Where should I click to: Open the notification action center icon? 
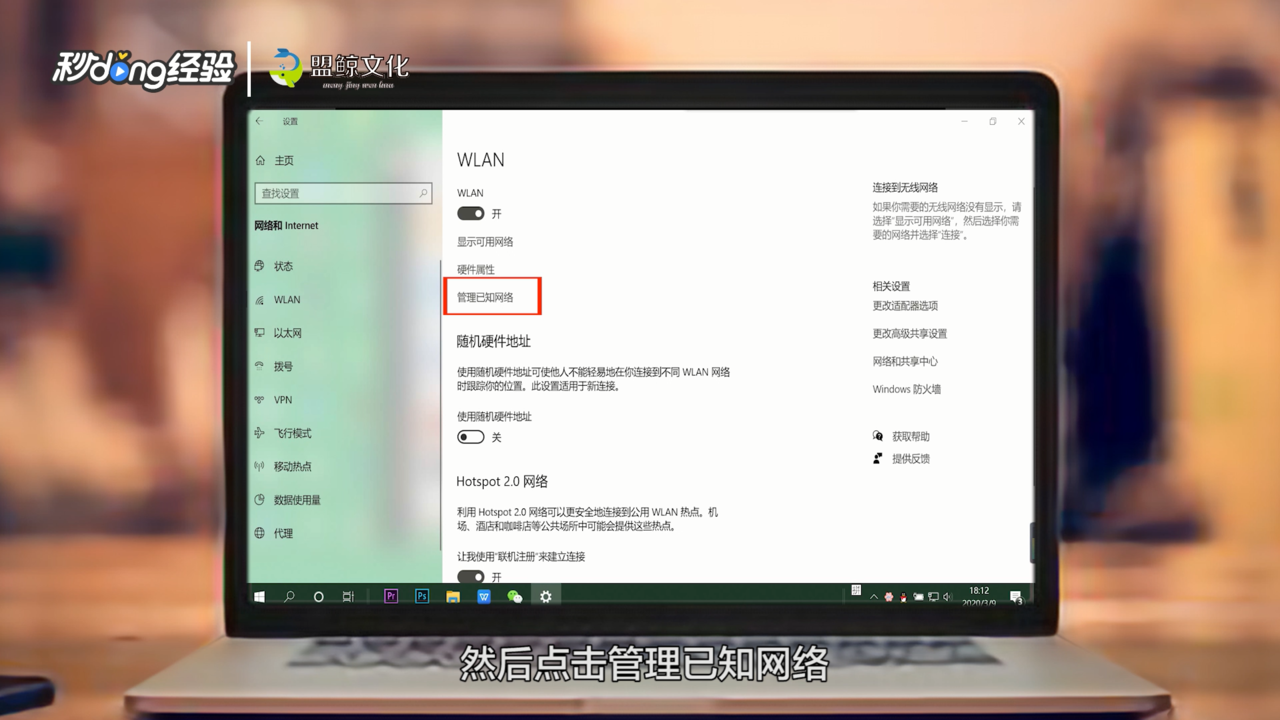pos(1016,597)
